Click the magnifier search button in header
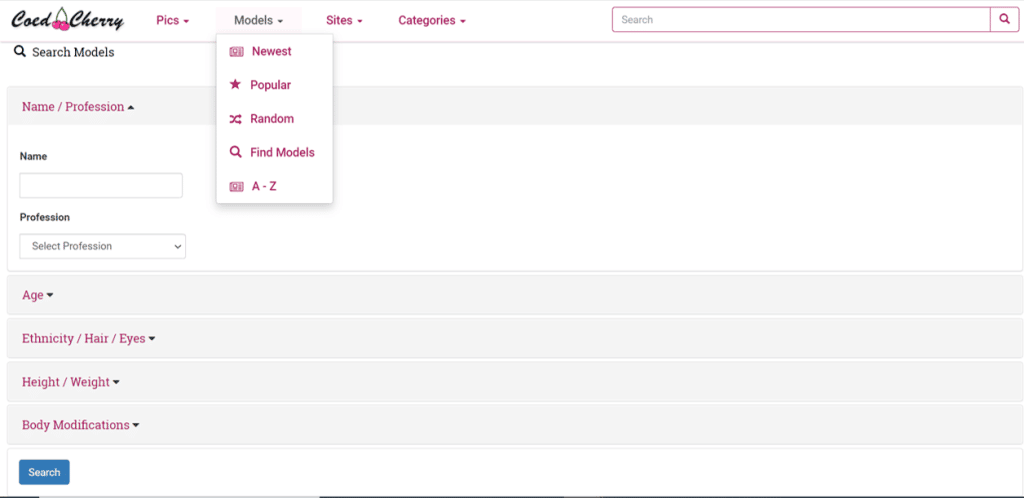1024x498 pixels. click(x=1004, y=20)
